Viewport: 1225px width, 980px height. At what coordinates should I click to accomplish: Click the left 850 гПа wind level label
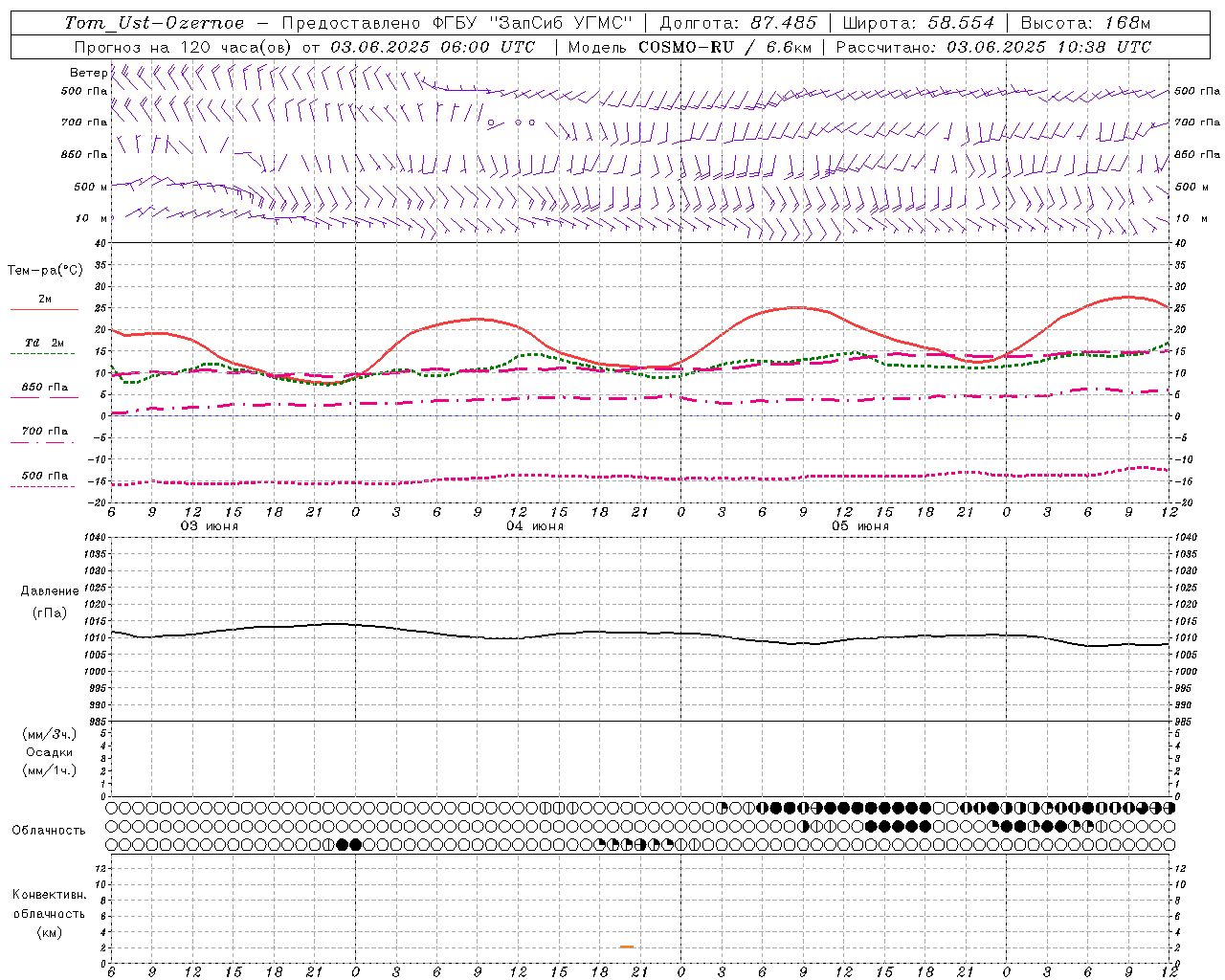tap(84, 155)
